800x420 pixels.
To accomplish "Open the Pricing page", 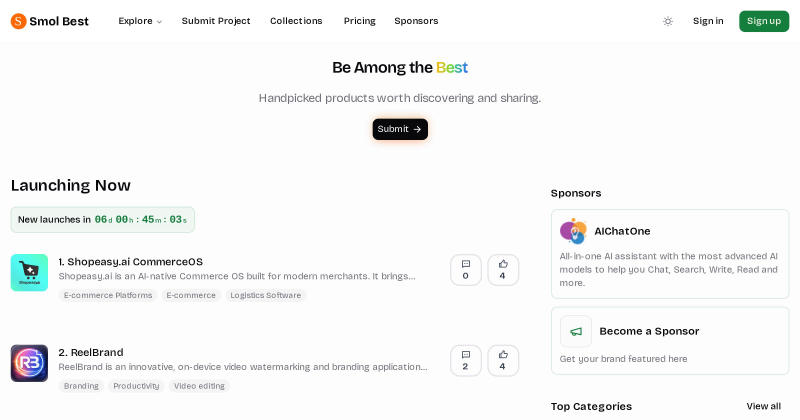I will point(359,21).
